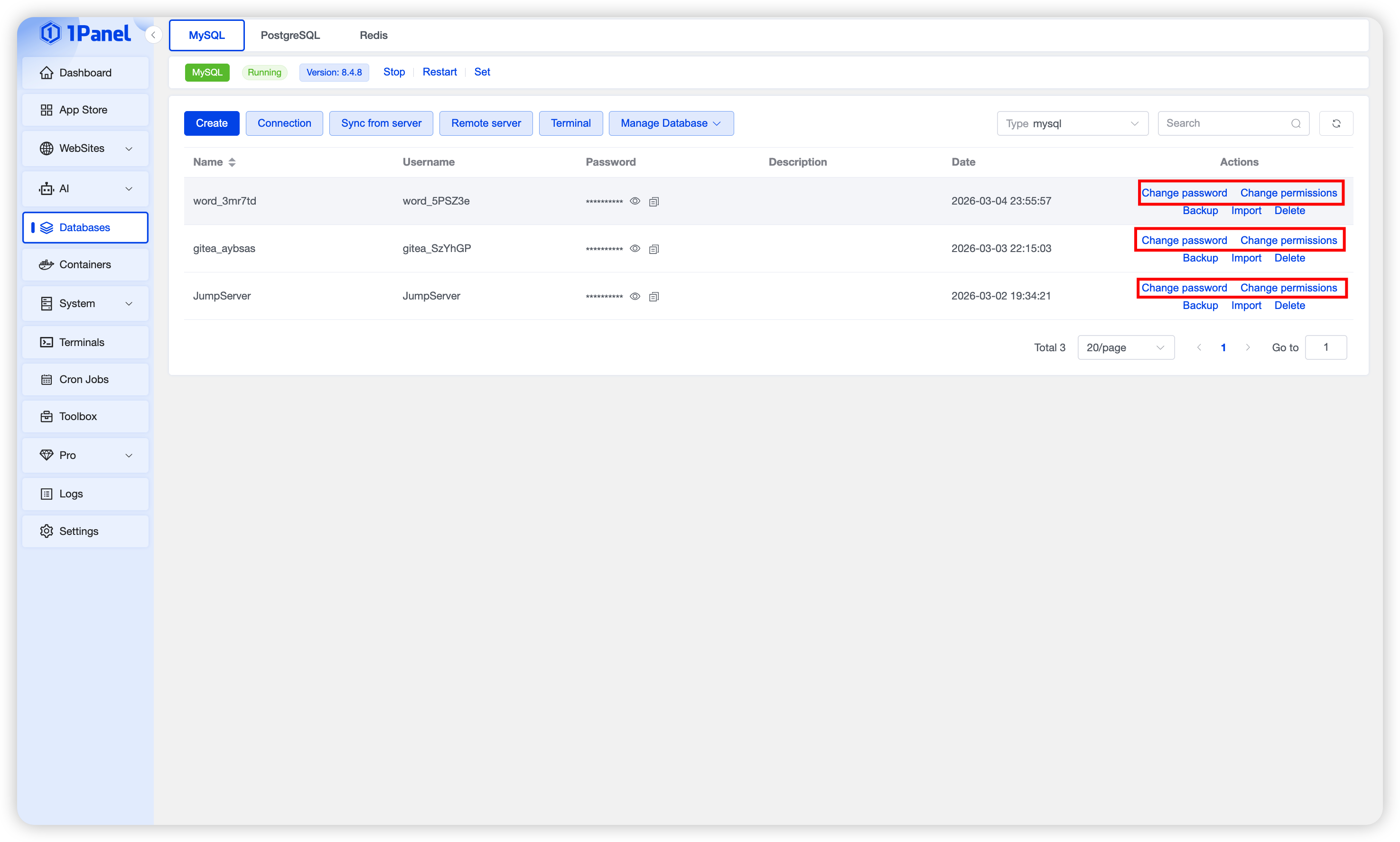Click Delete link for gitea_aybsas
This screenshot has width=1400, height=842.
[x=1289, y=258]
